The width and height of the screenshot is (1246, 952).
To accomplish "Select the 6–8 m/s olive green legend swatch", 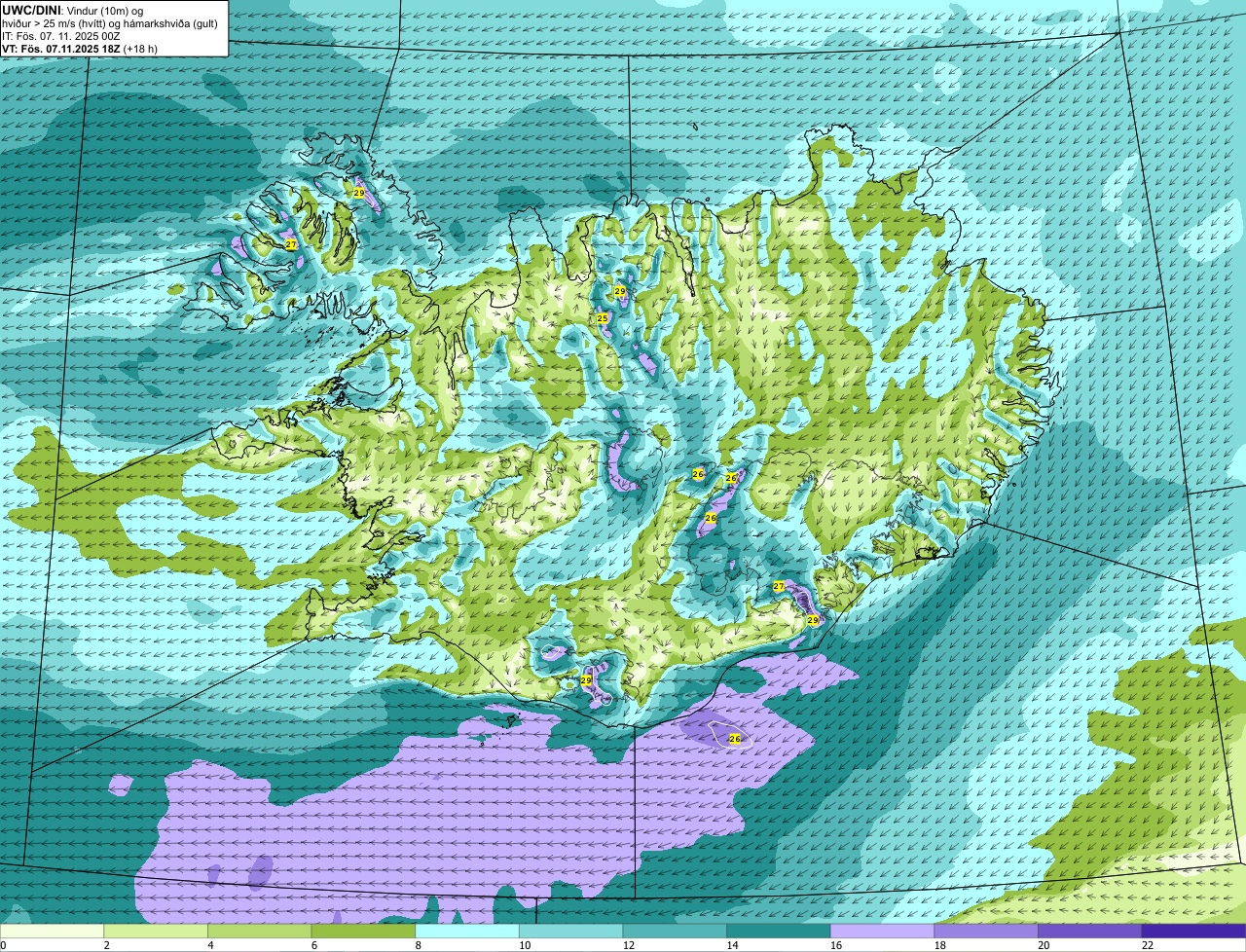I will coord(363,931).
